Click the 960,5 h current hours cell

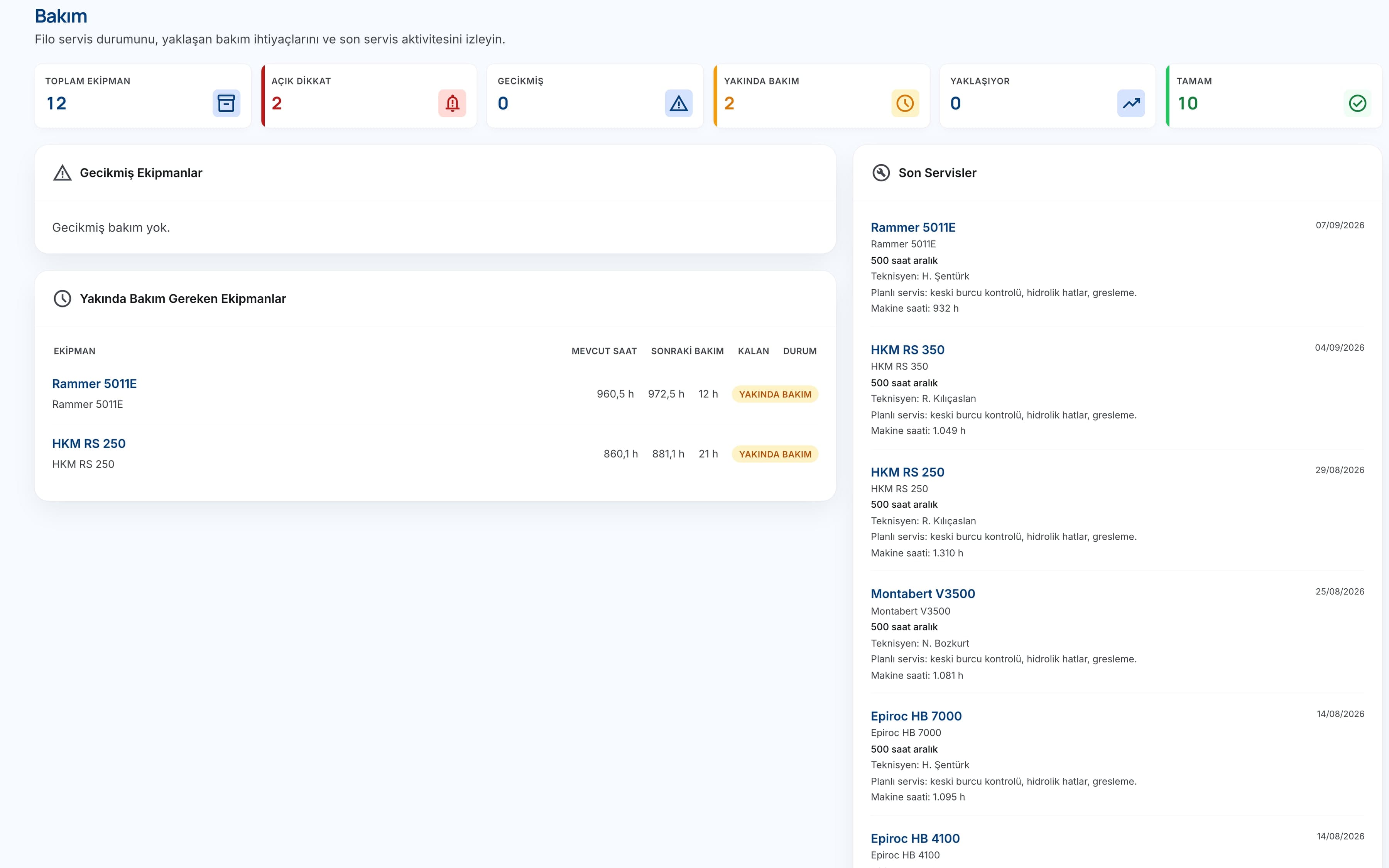click(x=615, y=394)
